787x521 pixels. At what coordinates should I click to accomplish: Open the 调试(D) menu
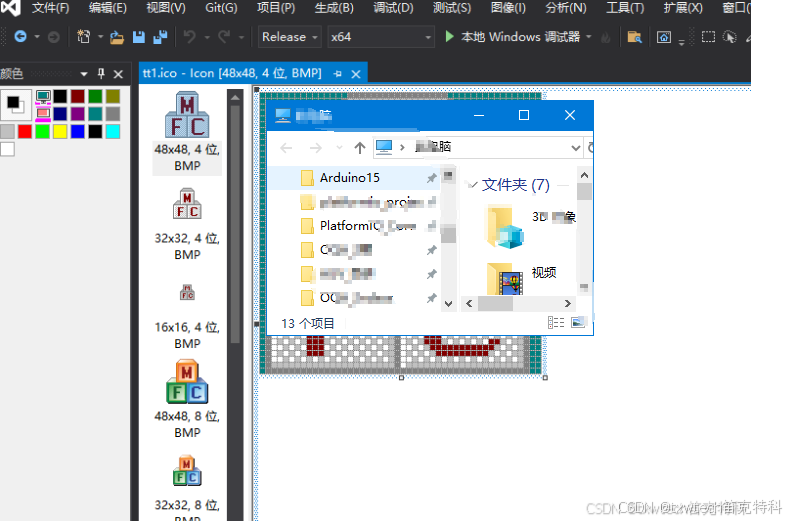click(x=393, y=8)
